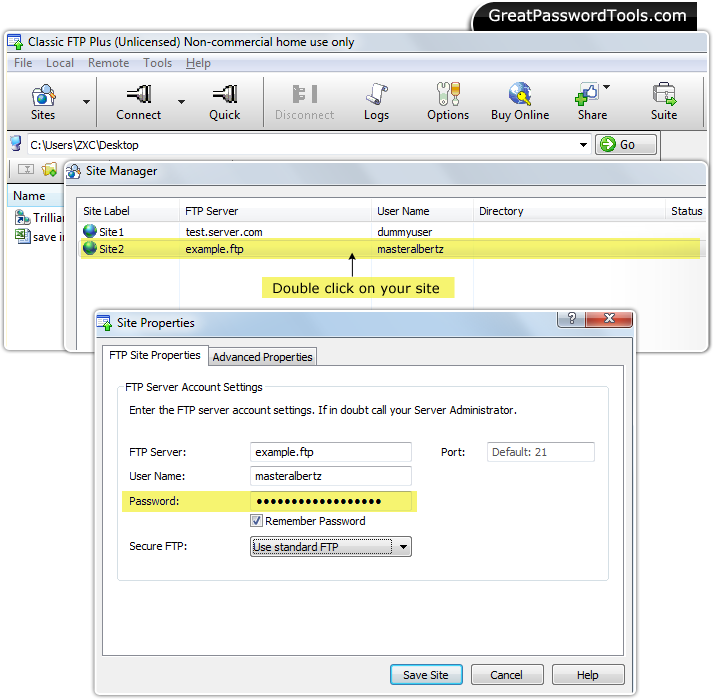This screenshot has width=713, height=699.
Task: Expand the Connect dropdown arrow
Action: [x=181, y=102]
